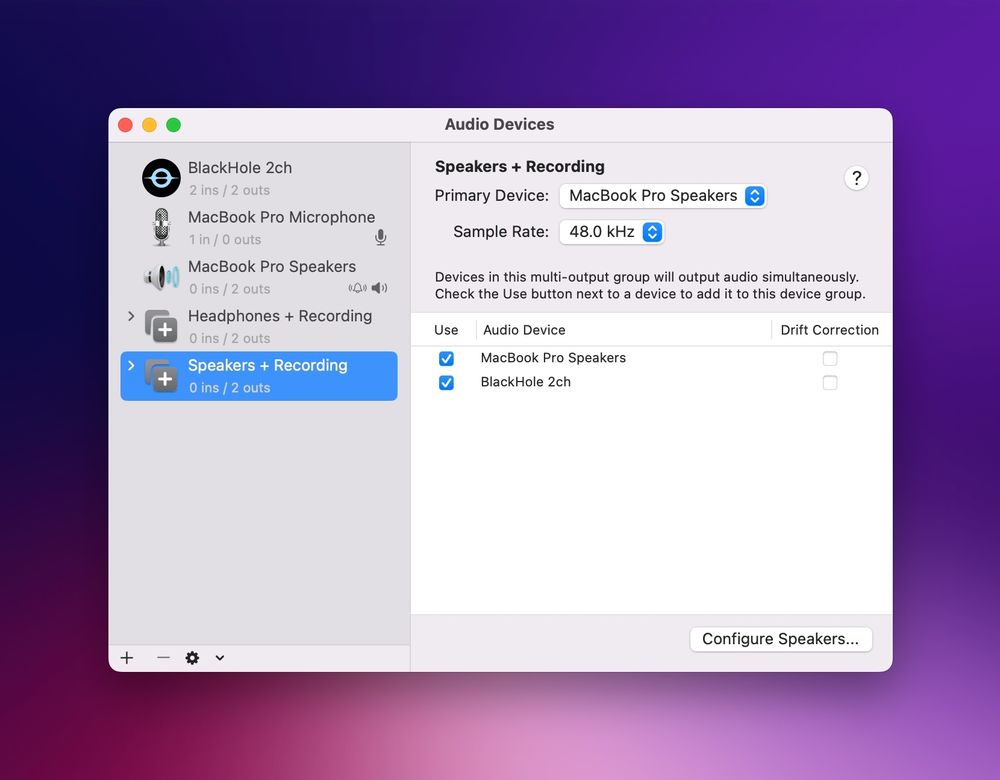This screenshot has height=780, width=1000.
Task: Expand the Headphones + Recording device group
Action: pos(131,316)
